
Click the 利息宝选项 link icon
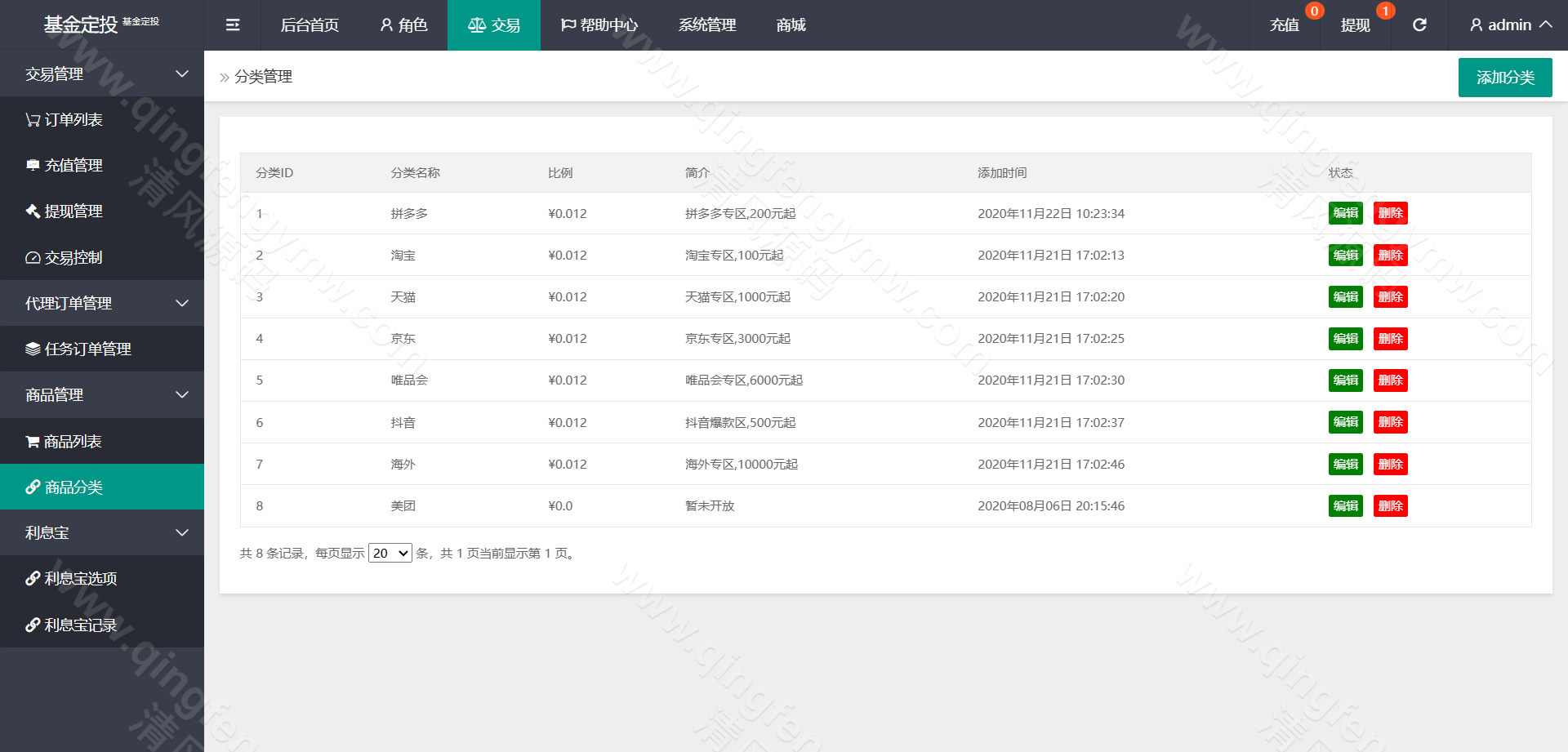pos(33,579)
